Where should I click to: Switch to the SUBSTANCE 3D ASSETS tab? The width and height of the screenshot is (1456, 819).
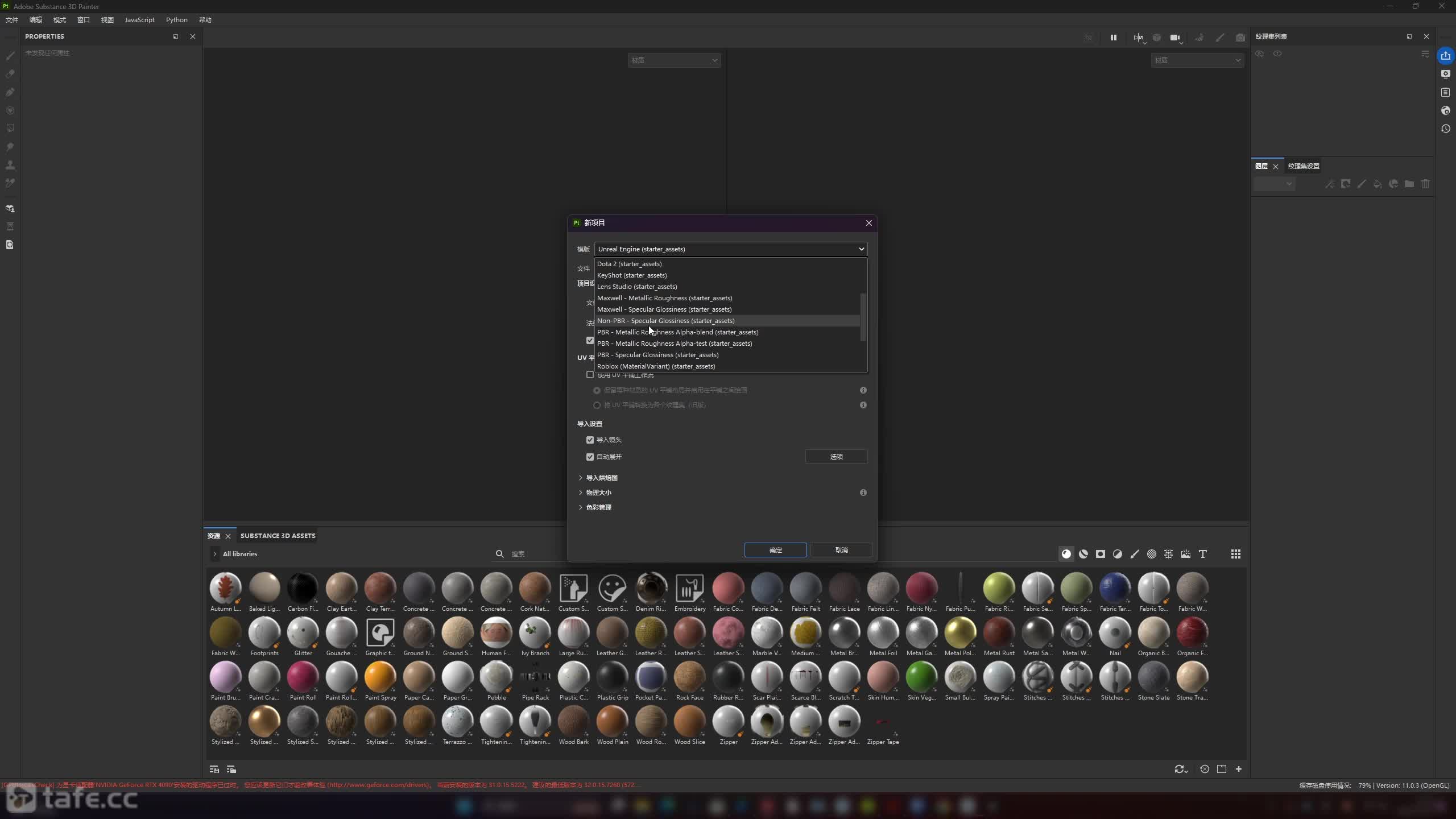click(x=278, y=536)
